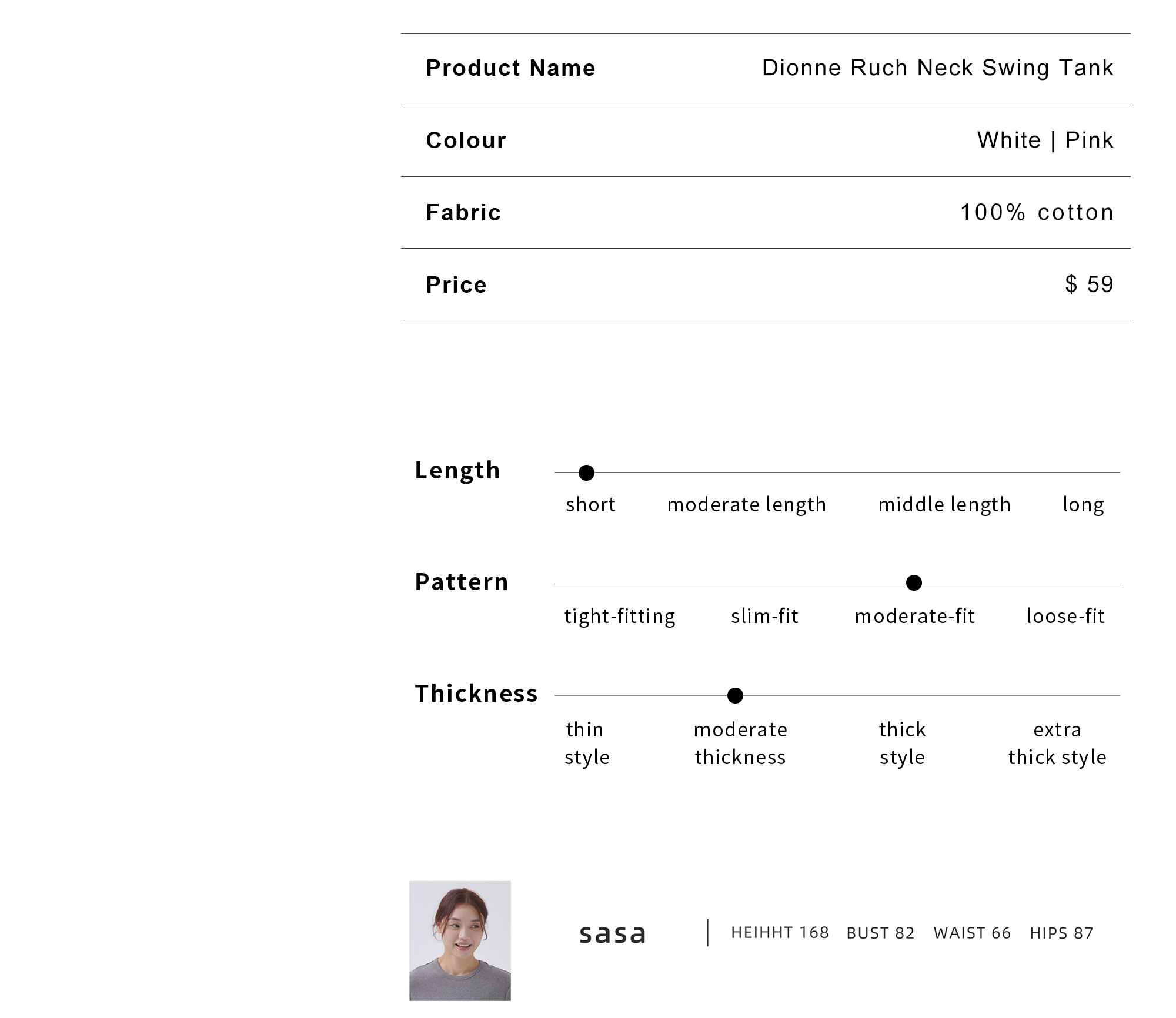This screenshot has width=1176, height=1018.
Task: Select the 'moderate-fit' label
Action: pyautogui.click(x=915, y=616)
